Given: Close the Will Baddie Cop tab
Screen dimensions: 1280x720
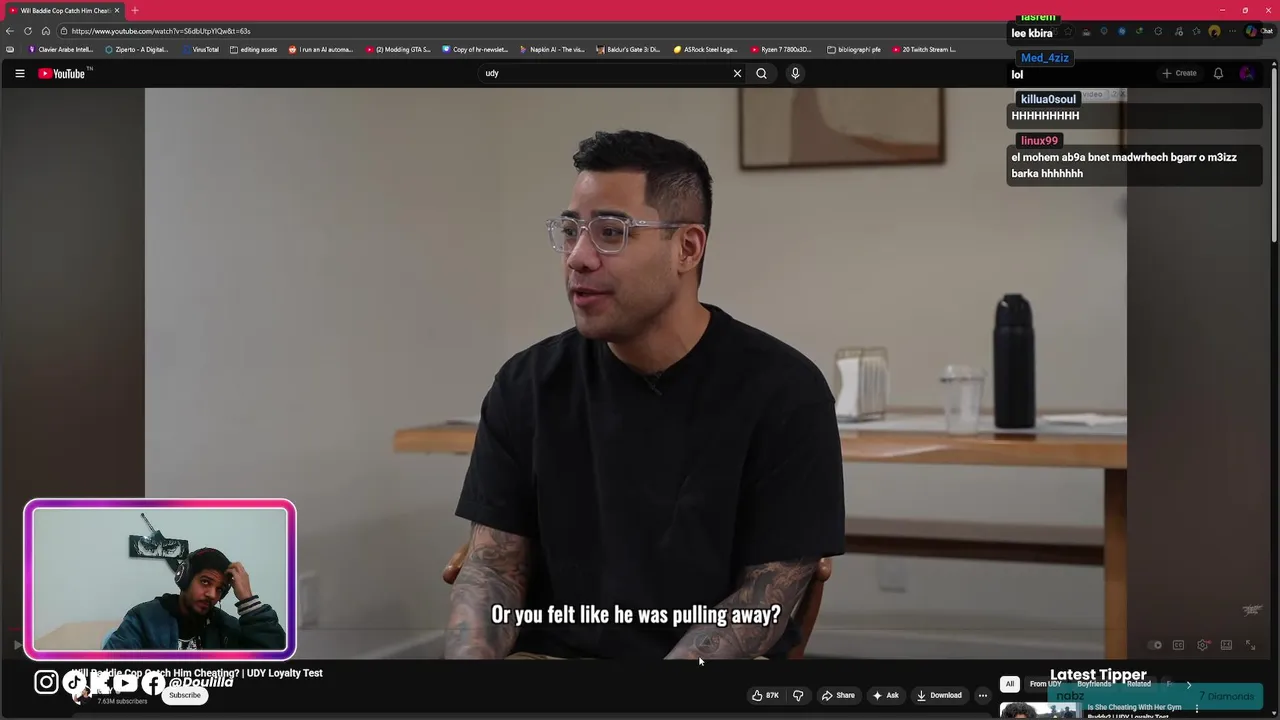Looking at the screenshot, I should click(x=116, y=10).
